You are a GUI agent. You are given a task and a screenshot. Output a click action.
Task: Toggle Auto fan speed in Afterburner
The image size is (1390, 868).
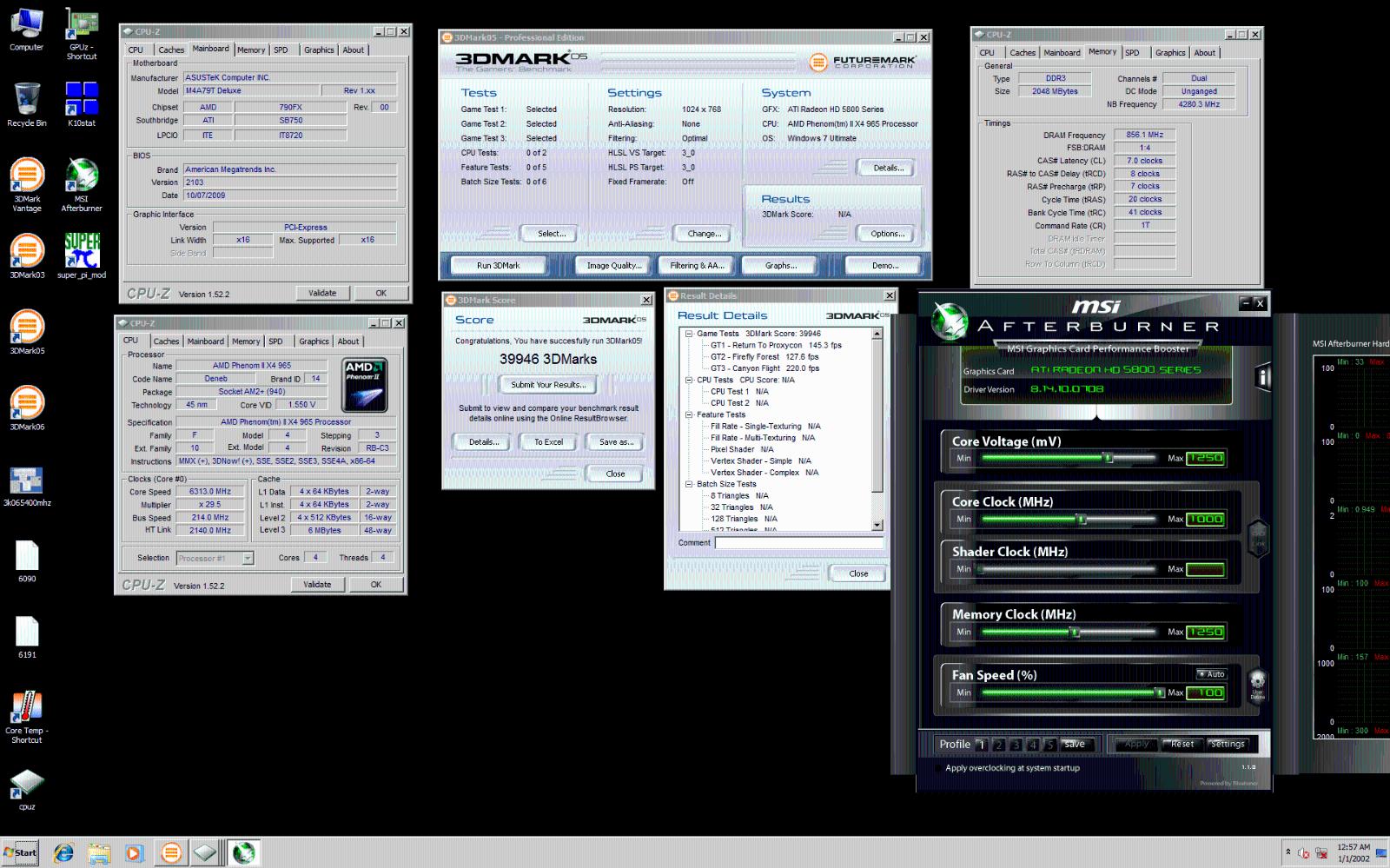[1211, 674]
